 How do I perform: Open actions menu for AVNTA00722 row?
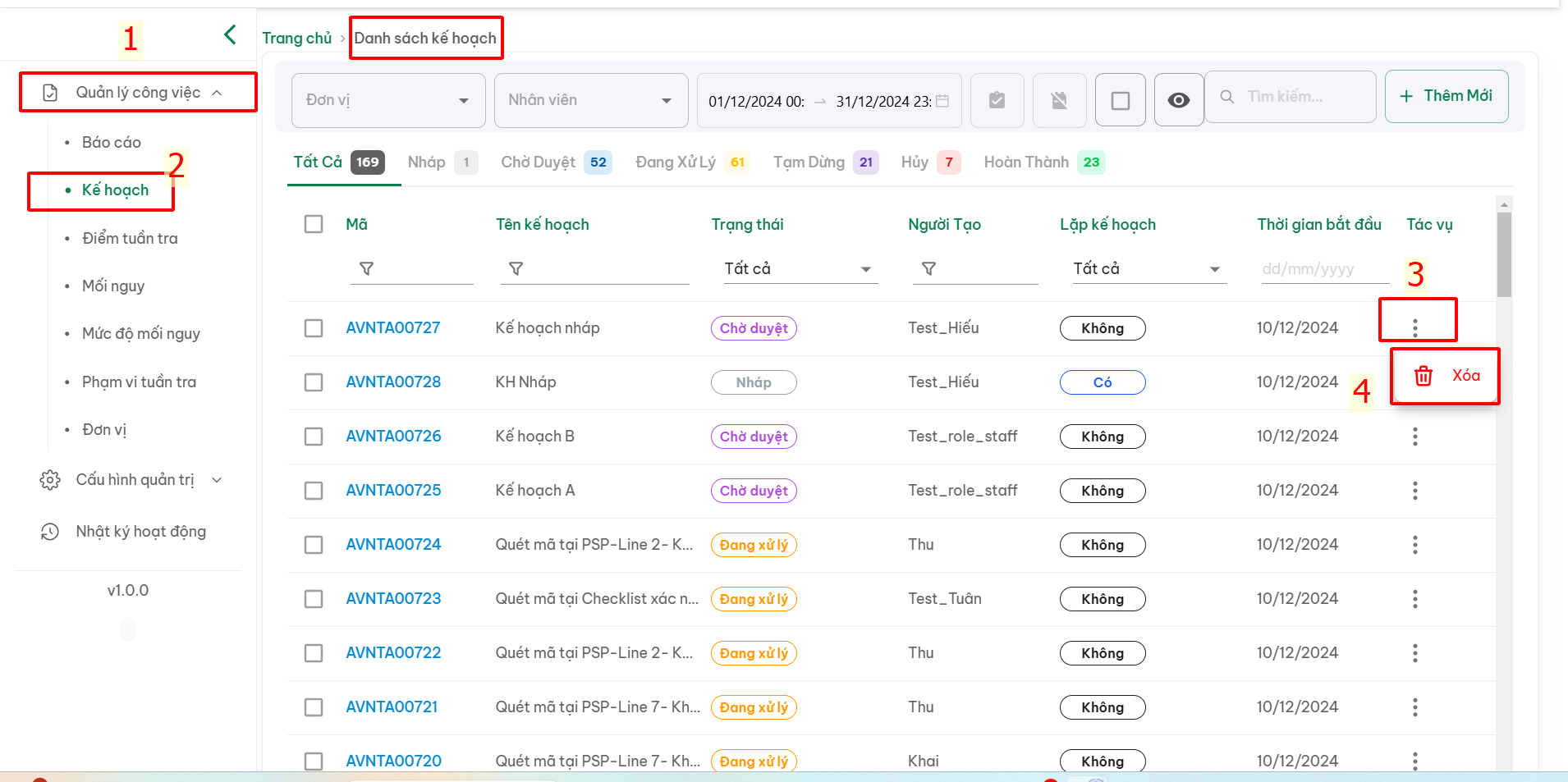1415,653
